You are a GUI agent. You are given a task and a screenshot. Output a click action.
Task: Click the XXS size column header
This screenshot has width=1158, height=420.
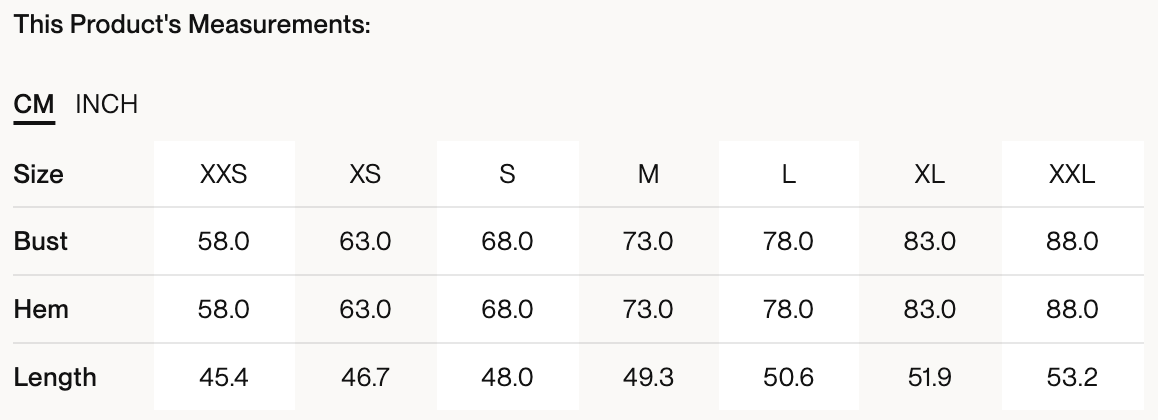point(224,174)
